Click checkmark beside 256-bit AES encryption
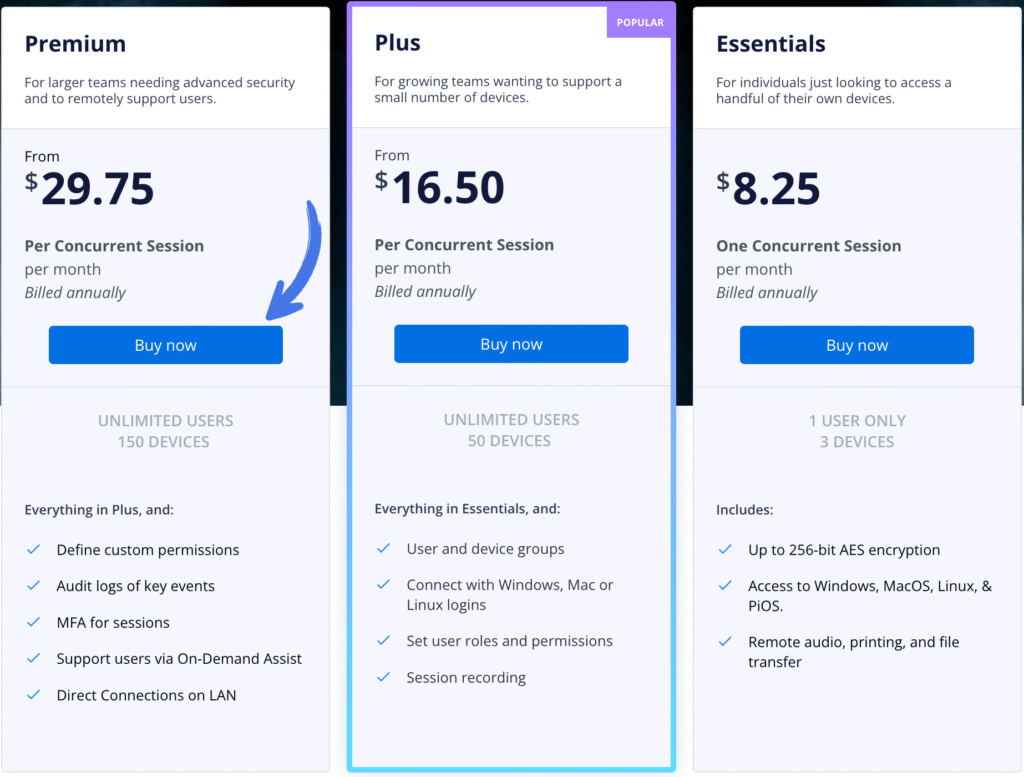The image size is (1024, 777). 726,550
